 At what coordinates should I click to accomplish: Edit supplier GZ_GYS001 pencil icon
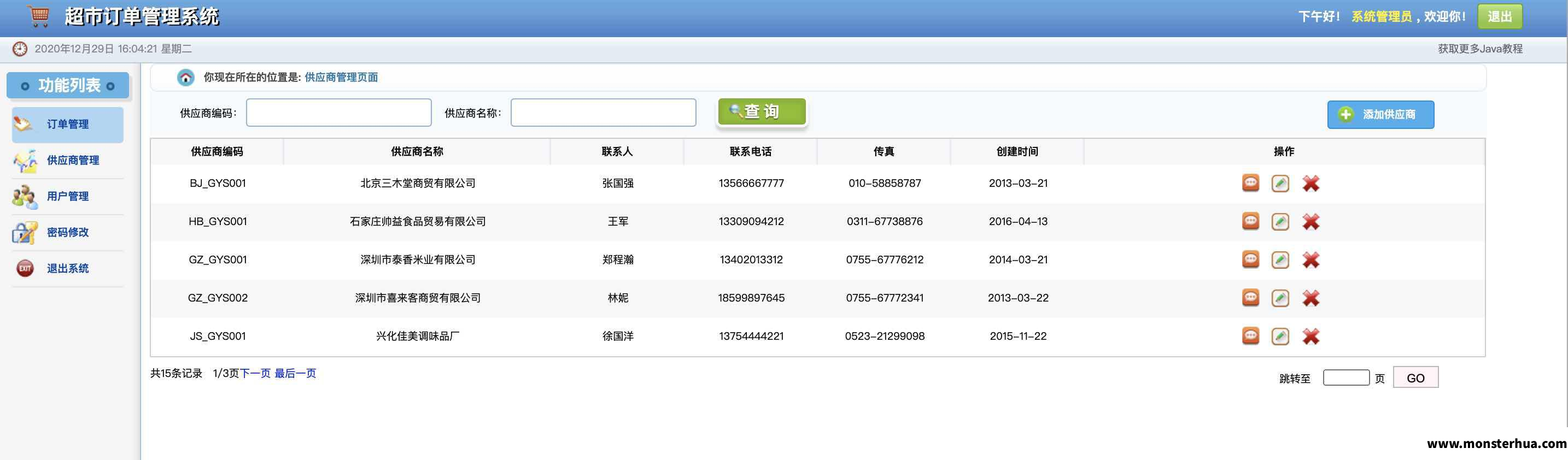(x=1280, y=260)
